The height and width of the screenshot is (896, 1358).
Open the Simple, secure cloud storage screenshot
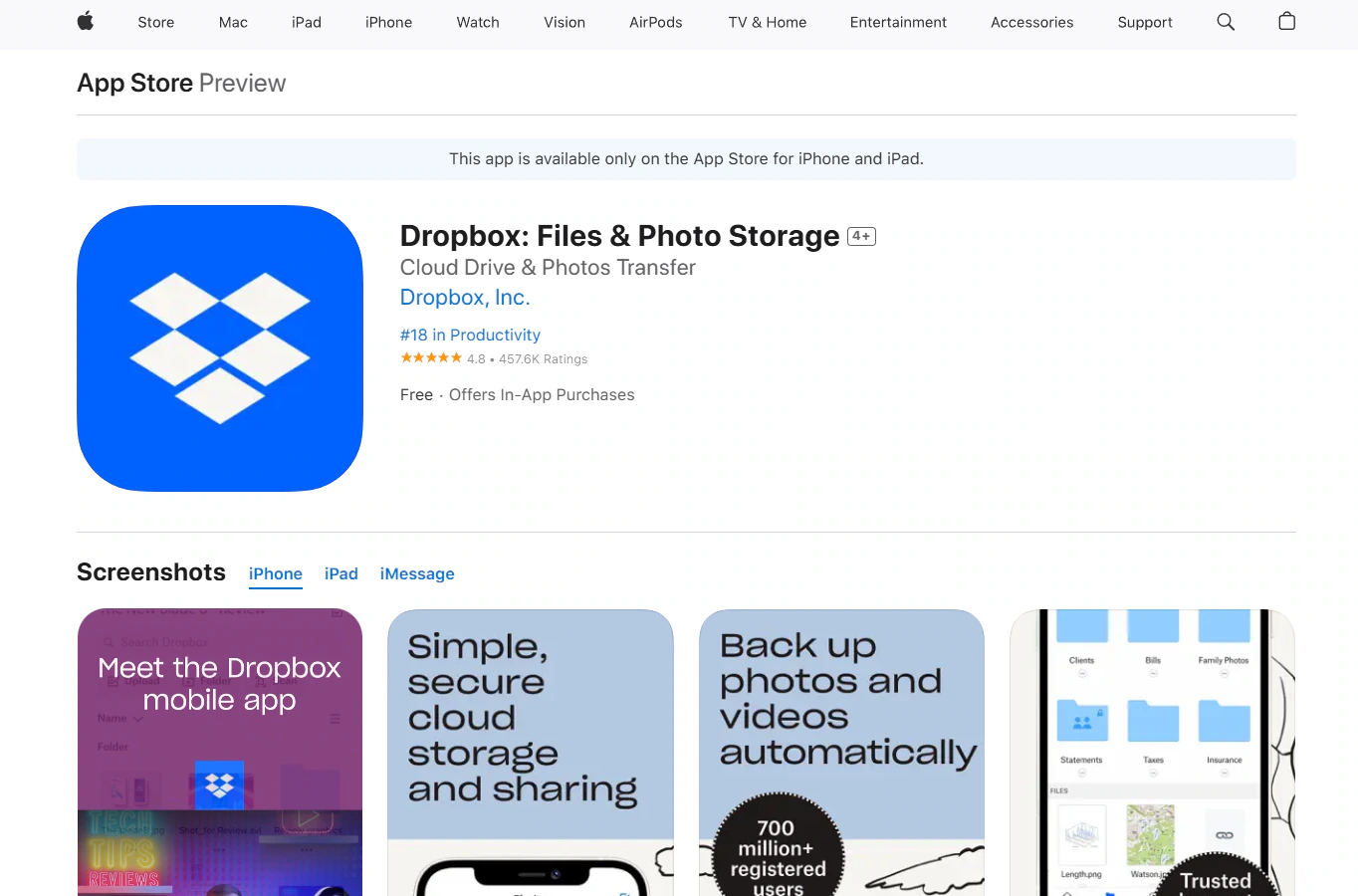pos(531,753)
